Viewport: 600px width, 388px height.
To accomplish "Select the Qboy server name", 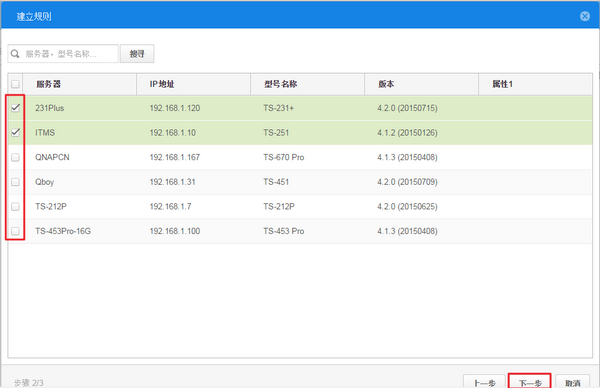I will [x=44, y=182].
